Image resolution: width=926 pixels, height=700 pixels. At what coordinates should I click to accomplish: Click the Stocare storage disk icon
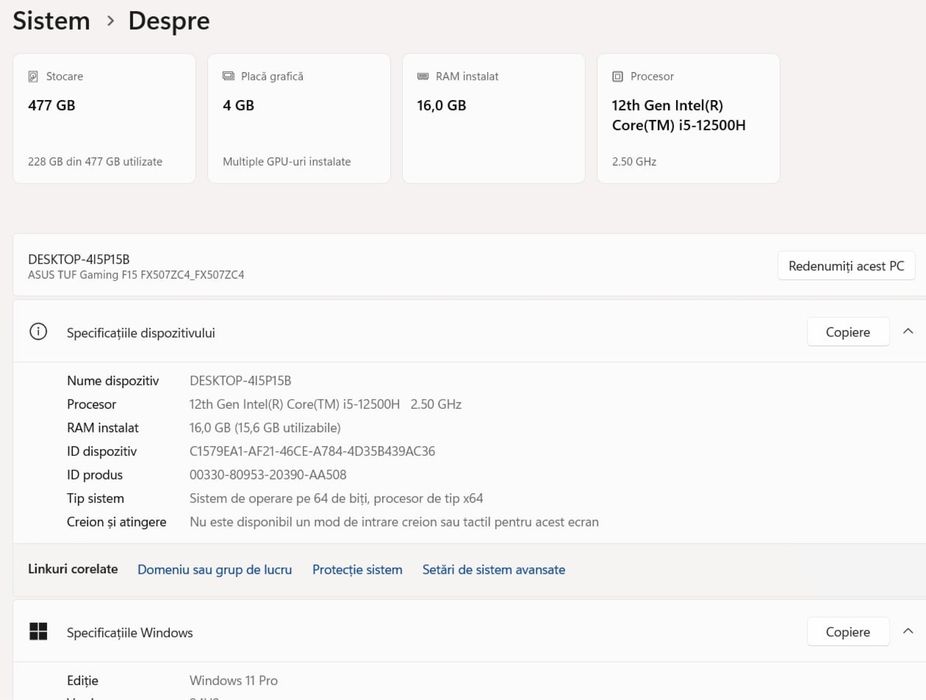click(33, 76)
